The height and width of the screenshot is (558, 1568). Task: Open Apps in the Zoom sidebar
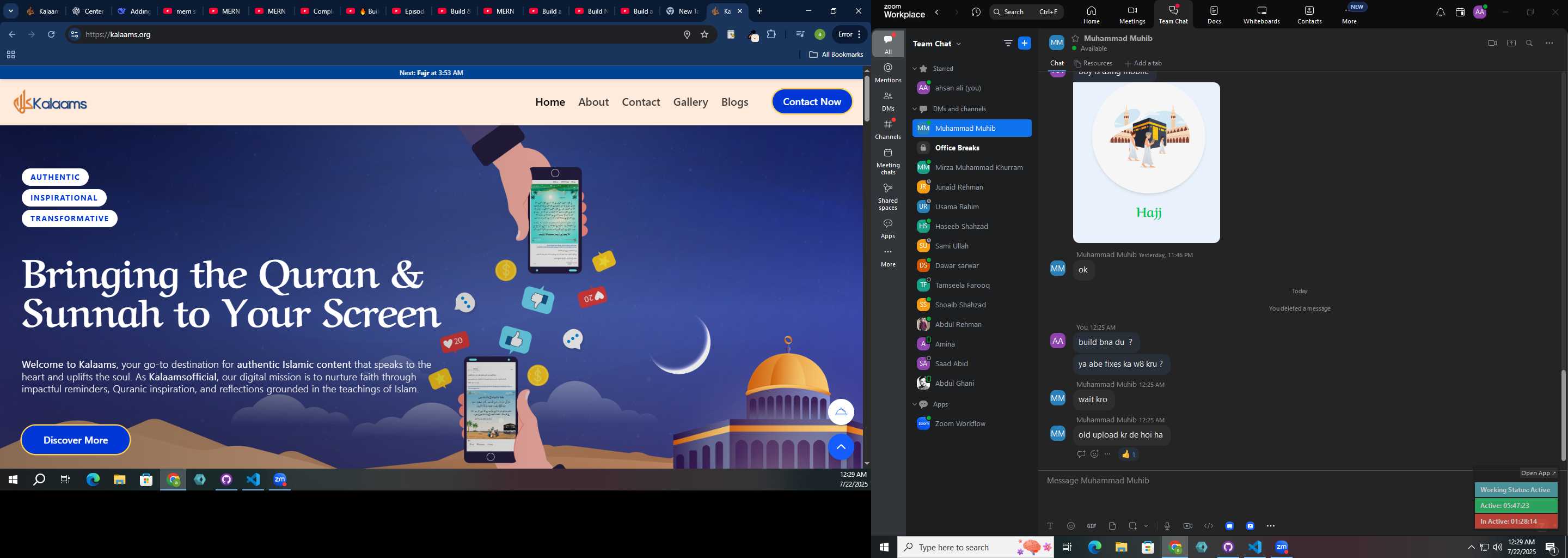[x=888, y=229]
